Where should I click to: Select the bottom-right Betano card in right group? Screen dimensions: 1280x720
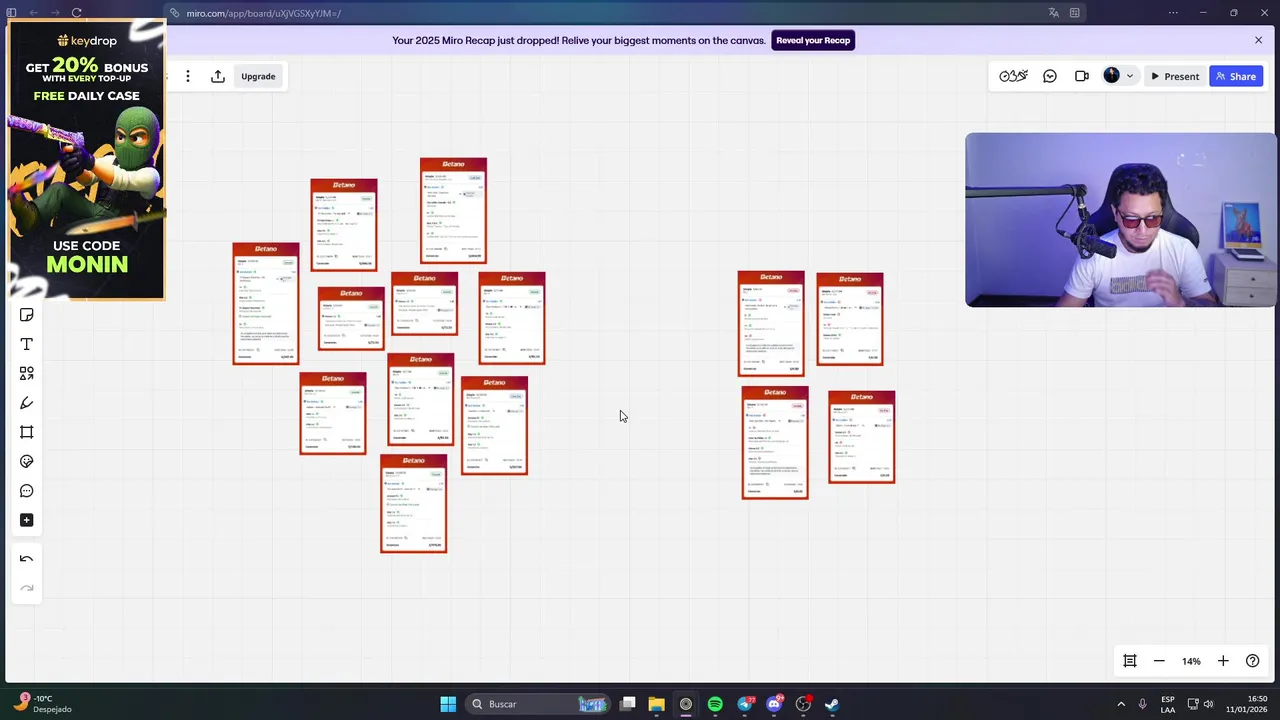[862, 437]
